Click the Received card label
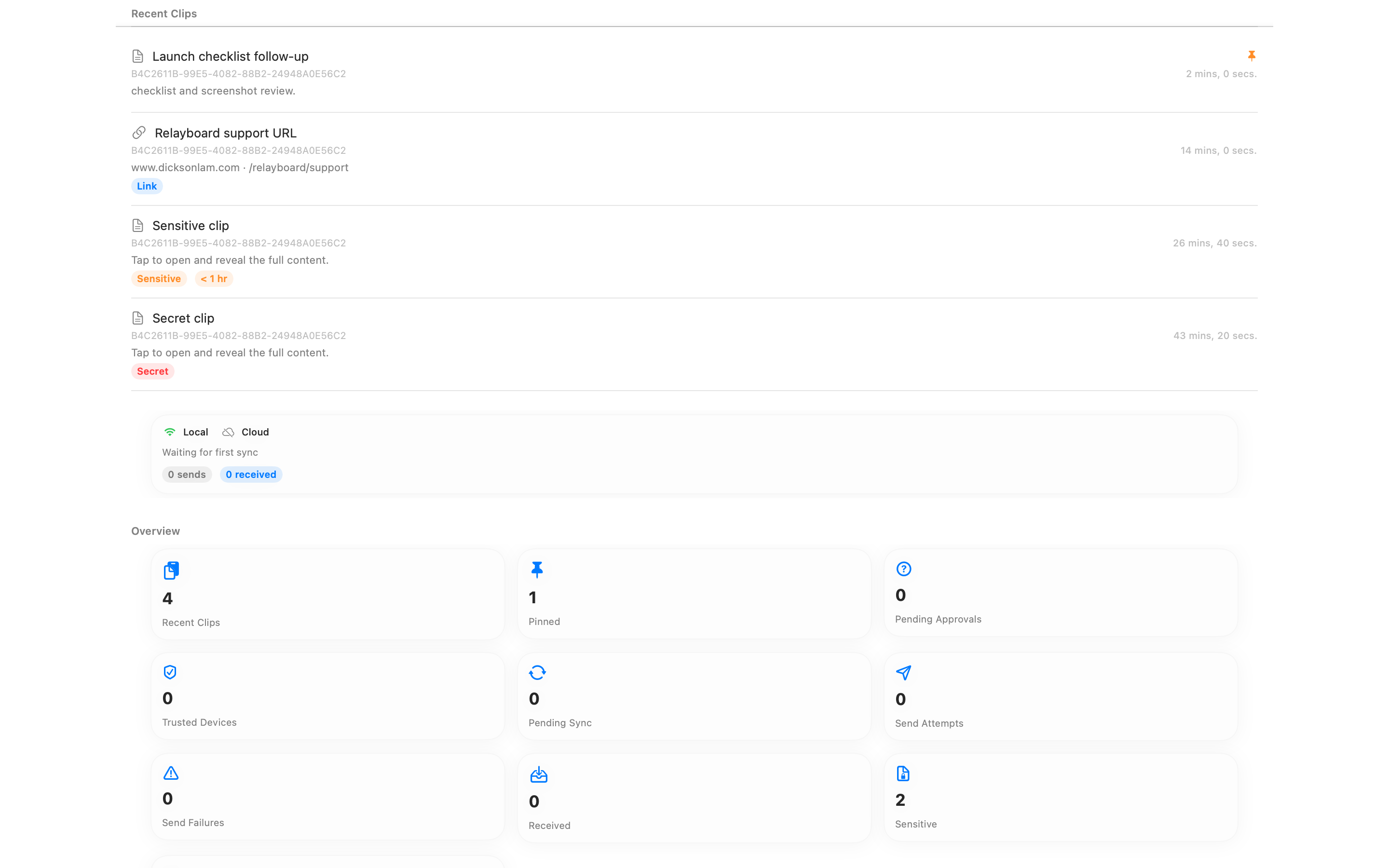The image size is (1389, 868). [549, 826]
